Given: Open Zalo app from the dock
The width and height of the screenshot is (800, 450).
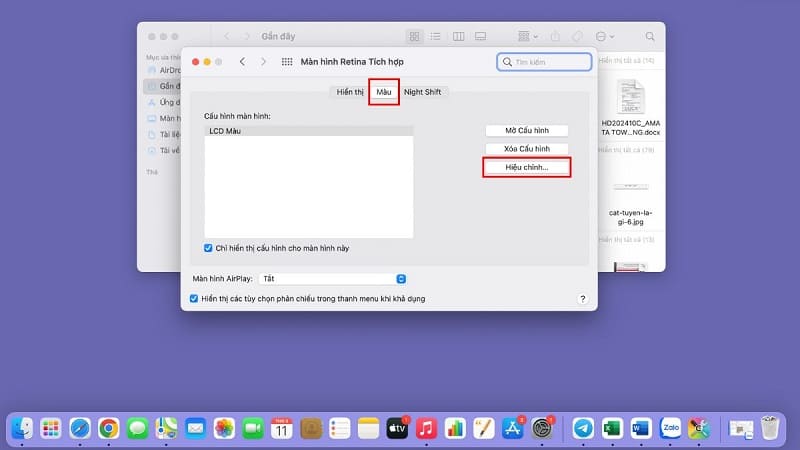Looking at the screenshot, I should tap(670, 428).
